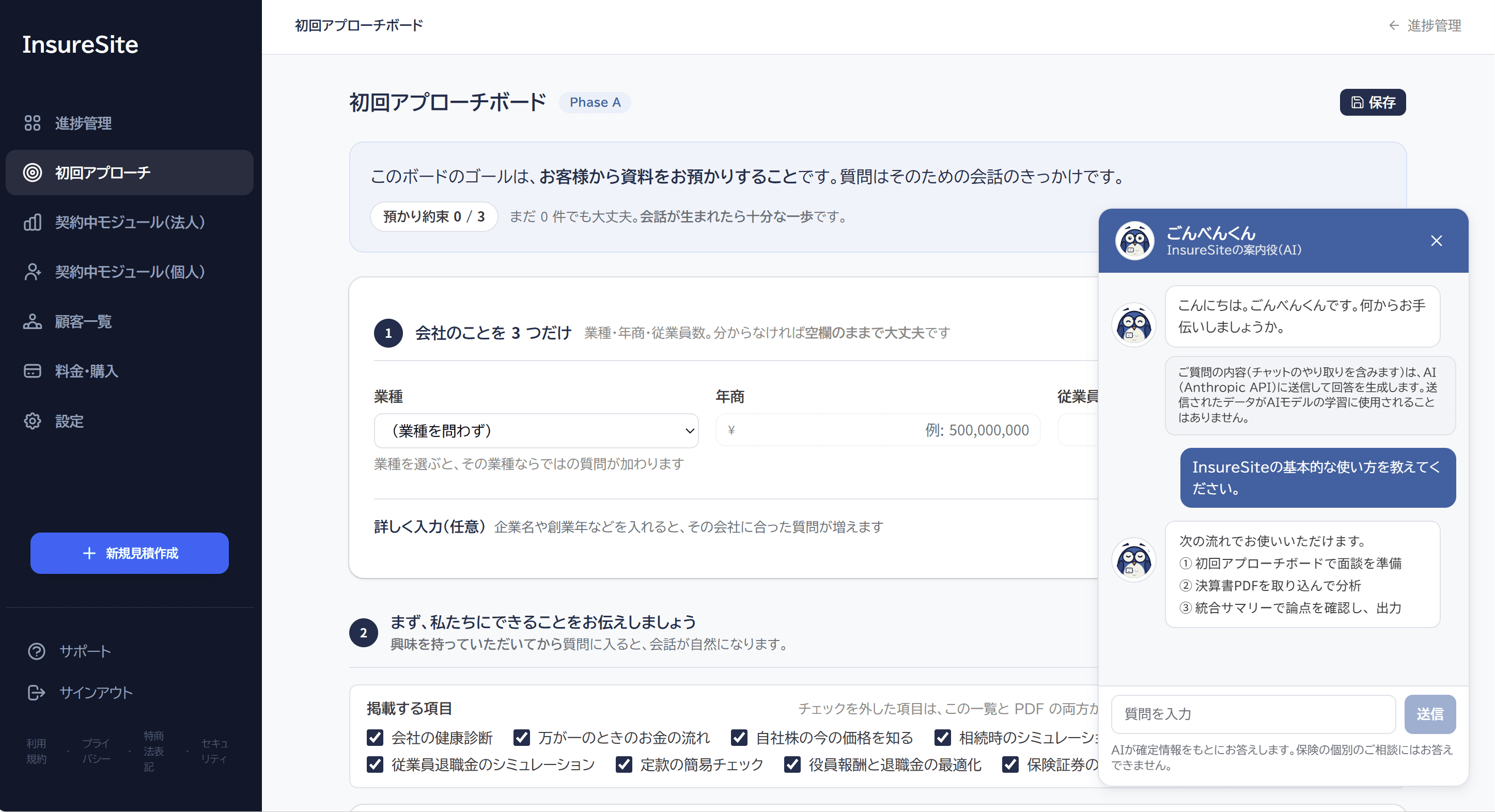Open 利用規約 footer link
This screenshot has height=812, width=1495.
(x=36, y=751)
